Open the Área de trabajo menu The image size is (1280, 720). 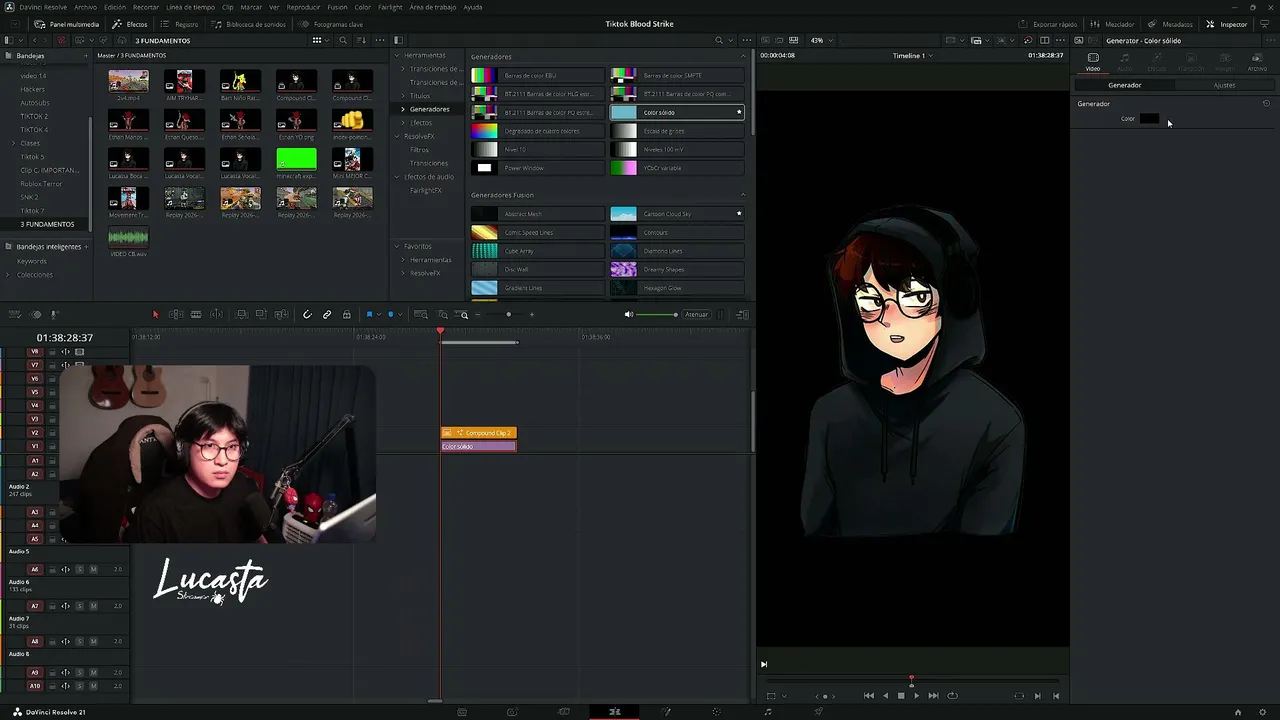pyautogui.click(x=432, y=7)
